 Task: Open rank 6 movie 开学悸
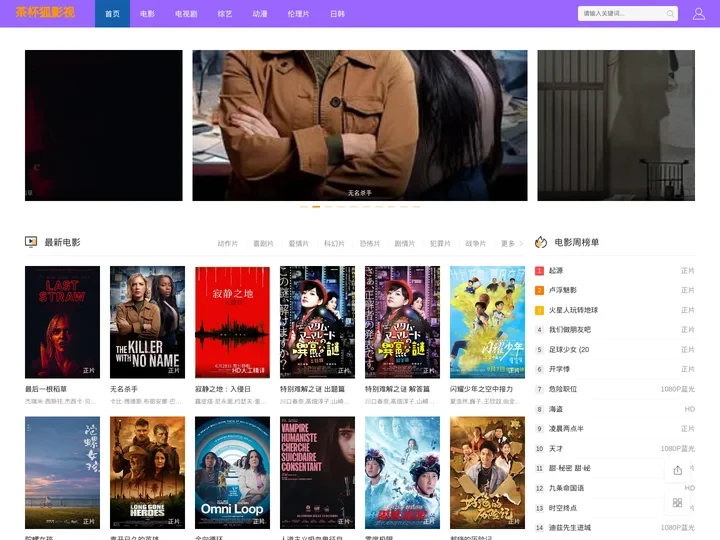coord(559,369)
